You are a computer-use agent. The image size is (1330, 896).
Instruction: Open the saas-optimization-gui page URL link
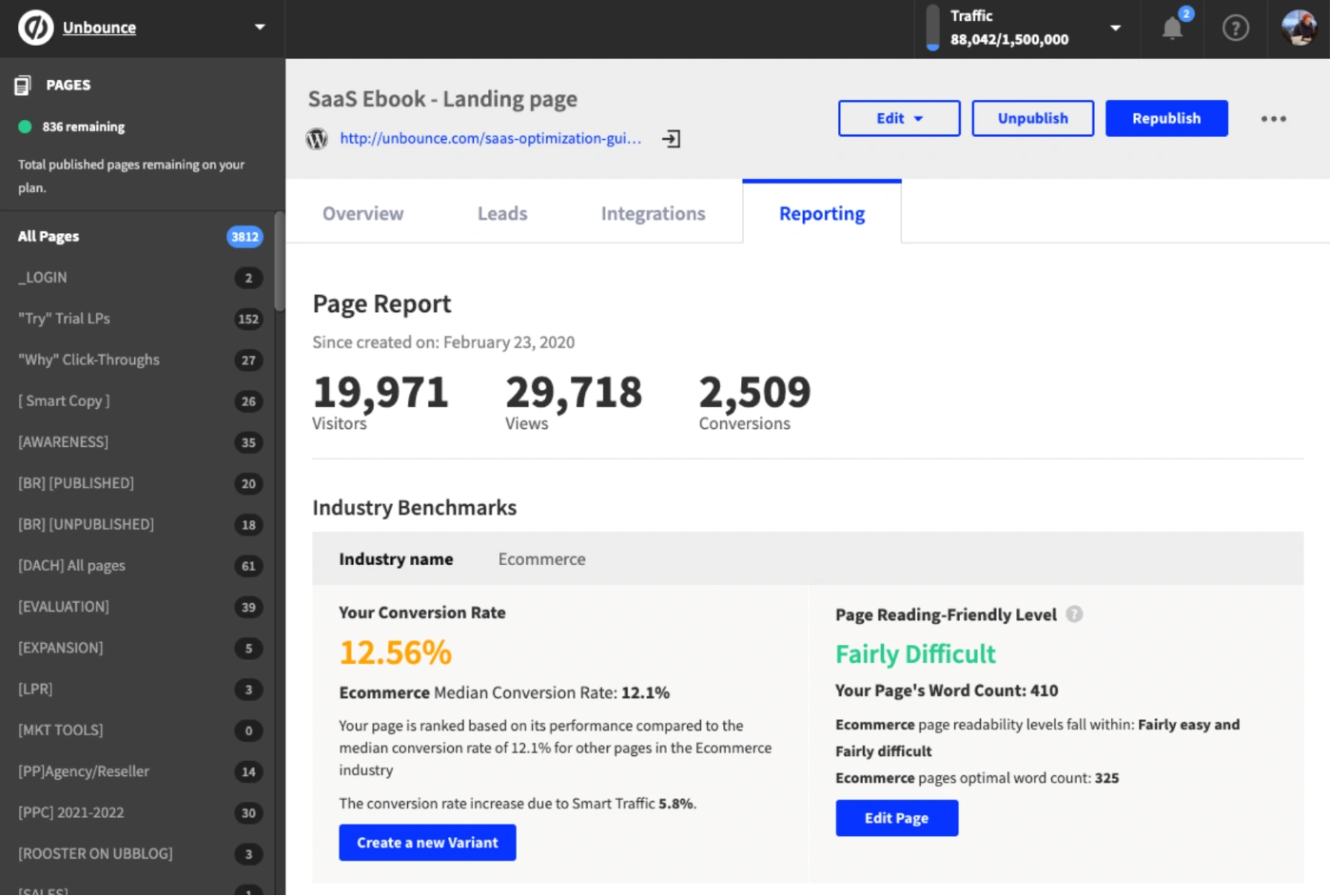[490, 138]
